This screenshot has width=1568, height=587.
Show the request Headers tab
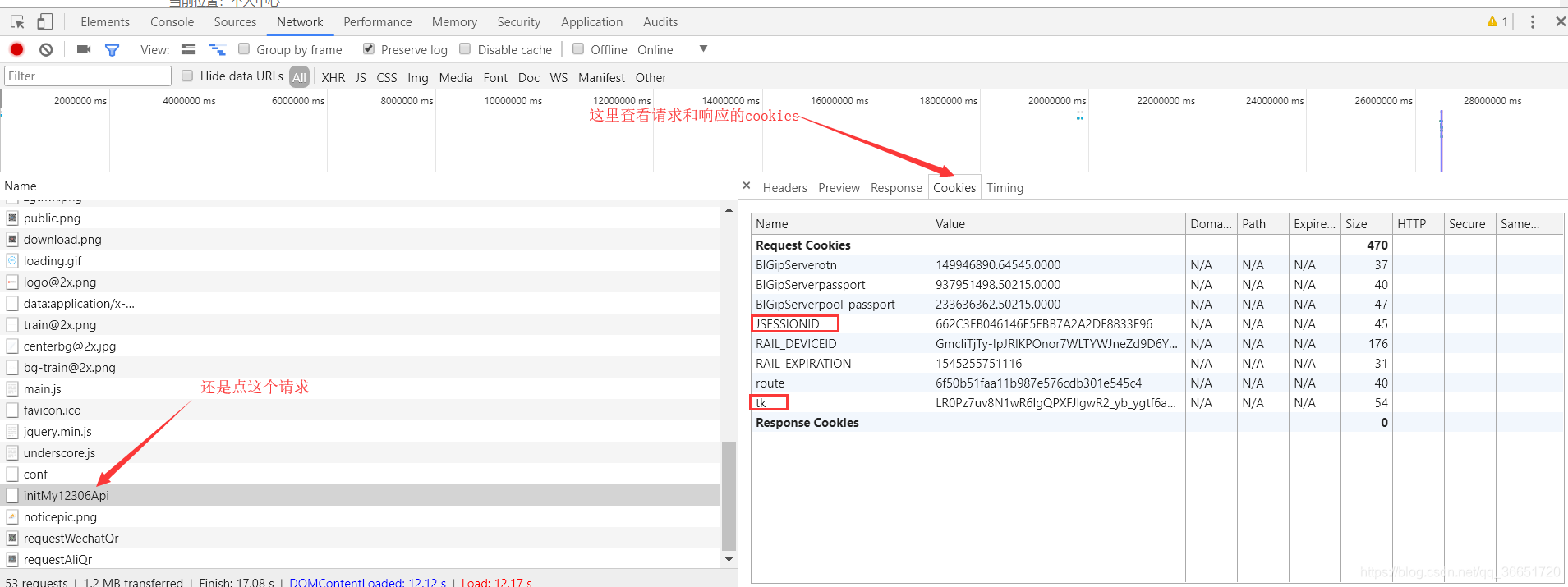785,188
